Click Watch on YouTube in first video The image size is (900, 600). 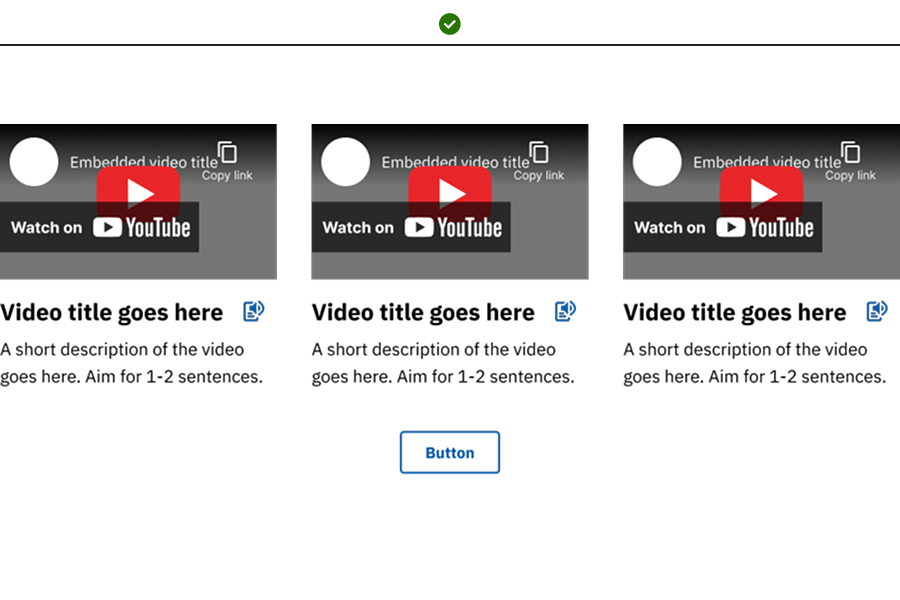[100, 227]
